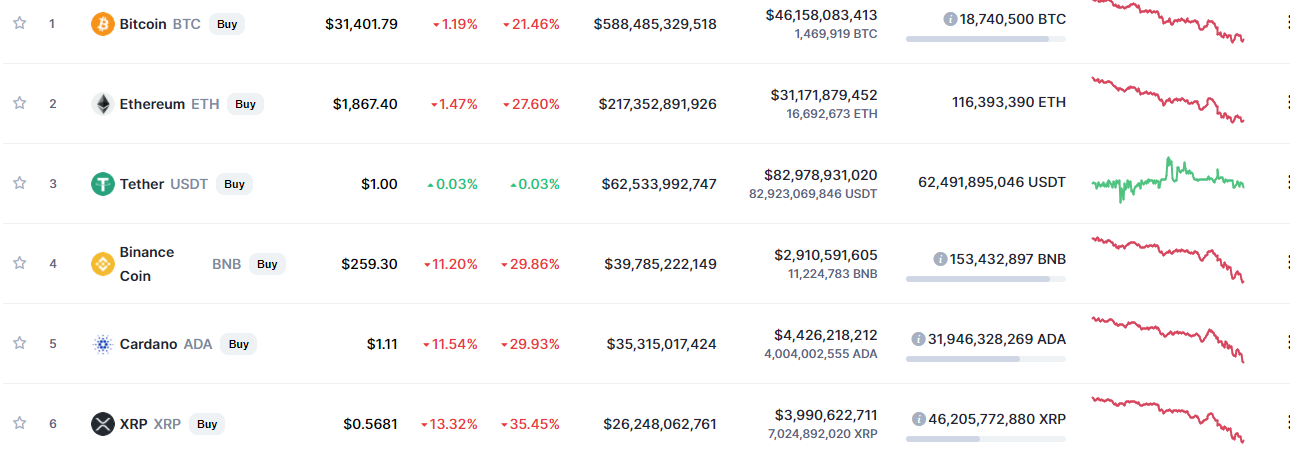Click info icon beside XRP circulating supply
The image size is (1290, 450).
pyautogui.click(x=919, y=419)
